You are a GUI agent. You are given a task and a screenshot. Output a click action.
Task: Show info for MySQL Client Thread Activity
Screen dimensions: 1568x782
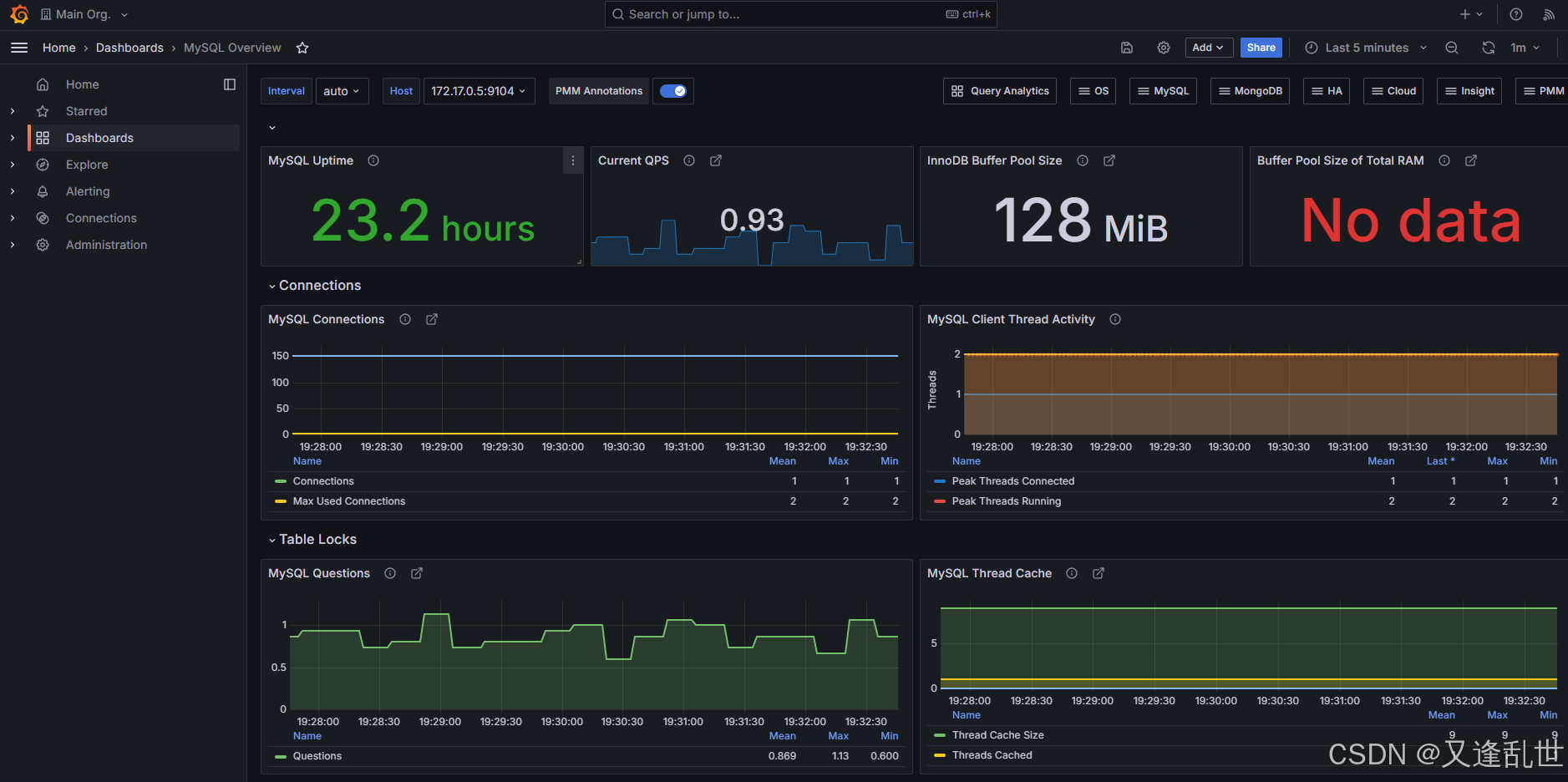click(1115, 319)
